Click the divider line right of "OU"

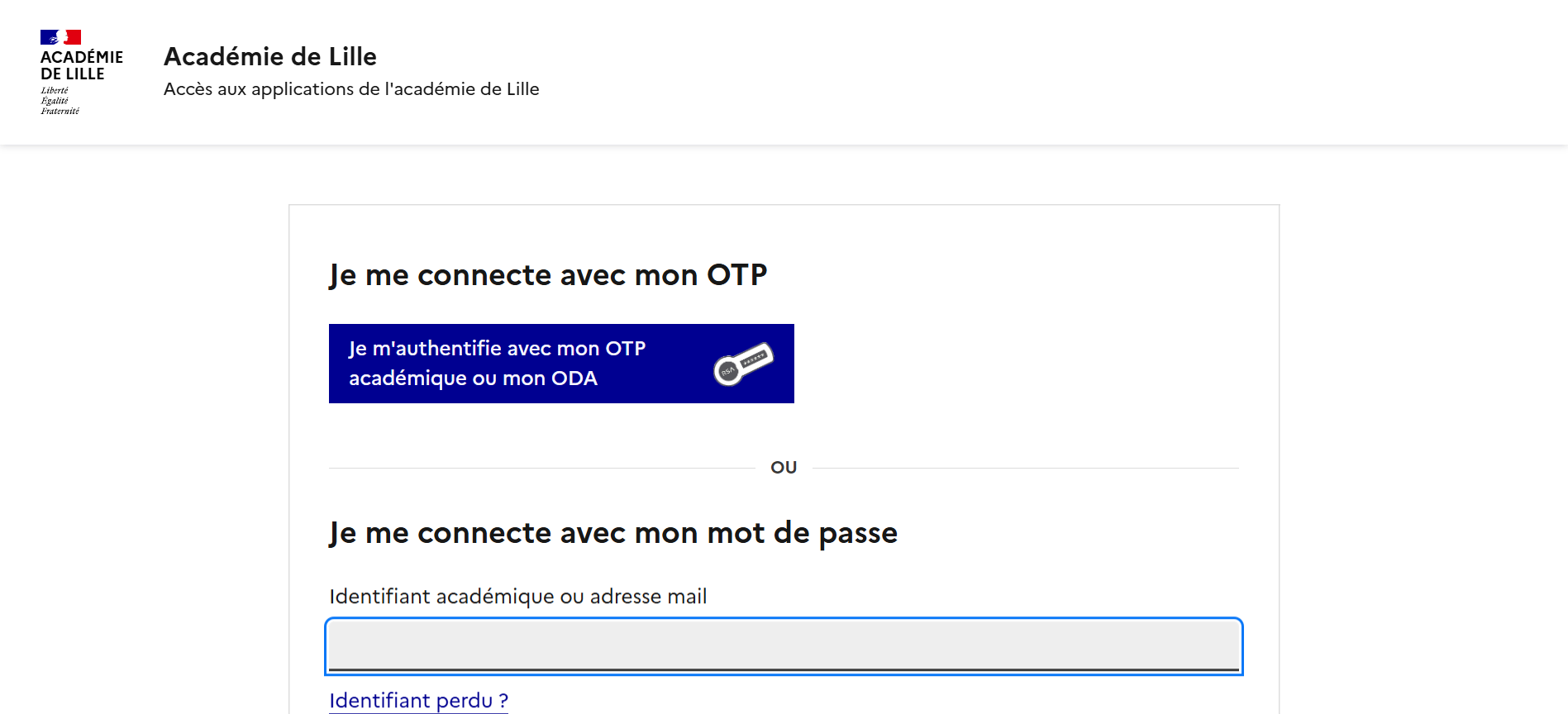1025,468
